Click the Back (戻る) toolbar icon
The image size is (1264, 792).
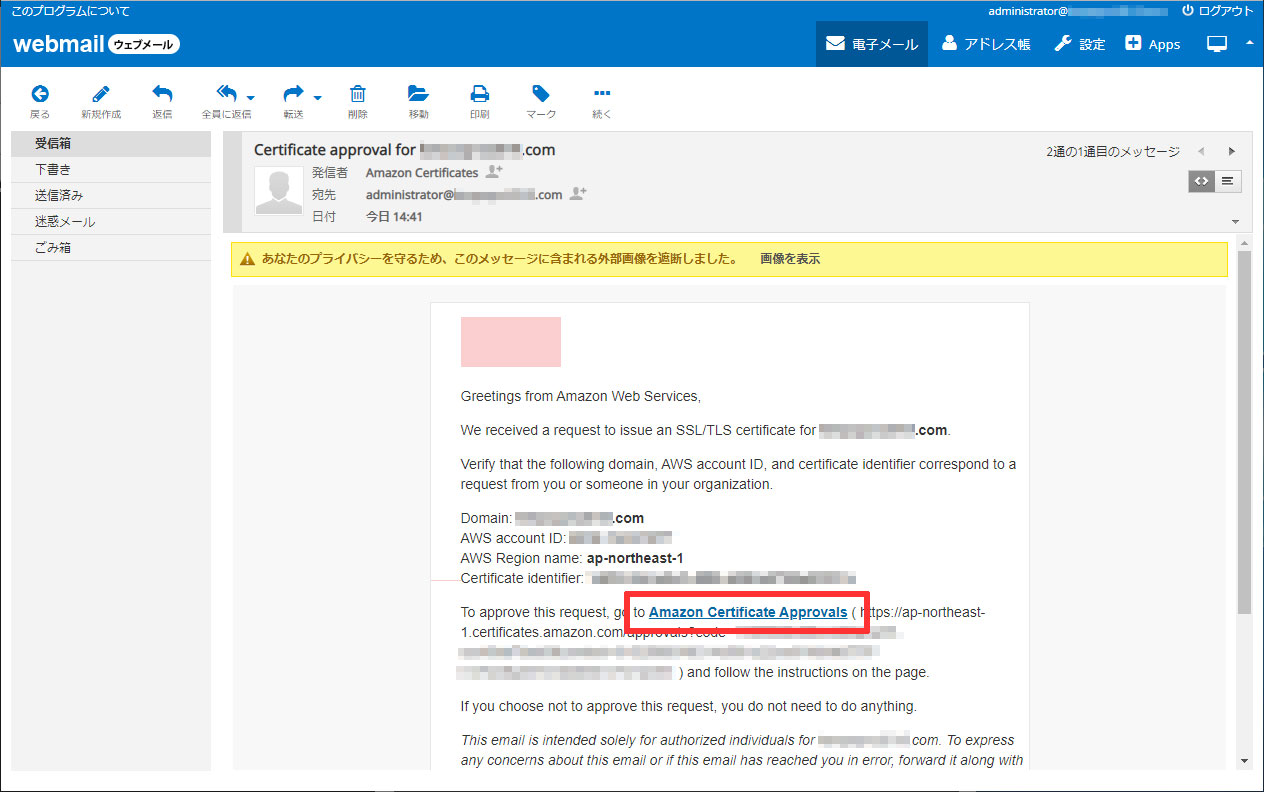[40, 101]
